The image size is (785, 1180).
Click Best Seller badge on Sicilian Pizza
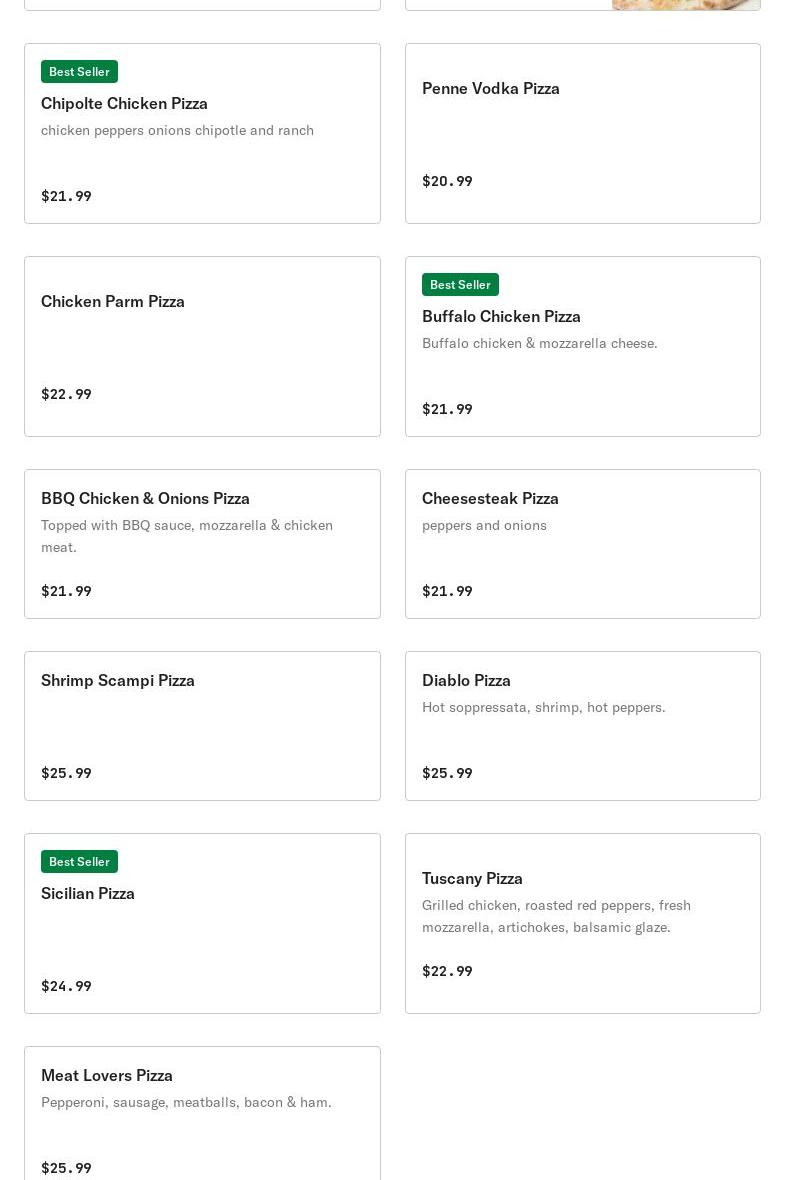(x=79, y=862)
